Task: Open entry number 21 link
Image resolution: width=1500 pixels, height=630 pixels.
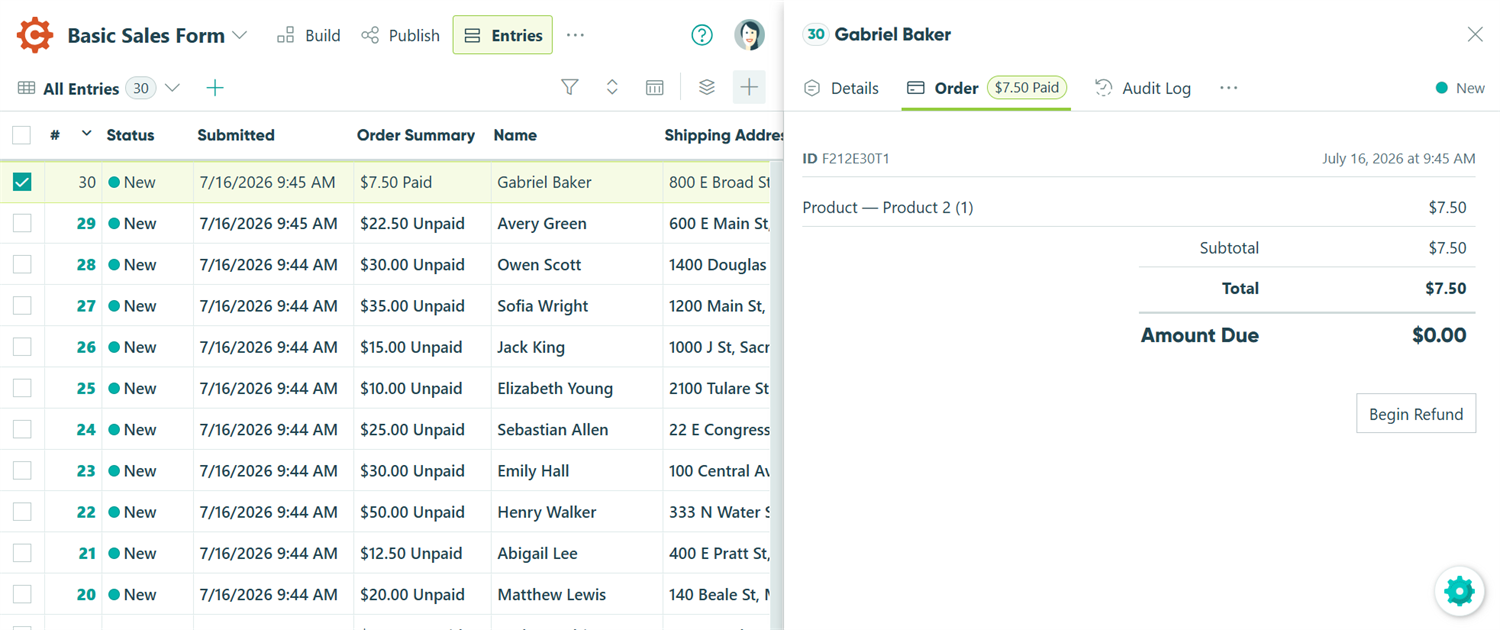Action: pyautogui.click(x=86, y=553)
